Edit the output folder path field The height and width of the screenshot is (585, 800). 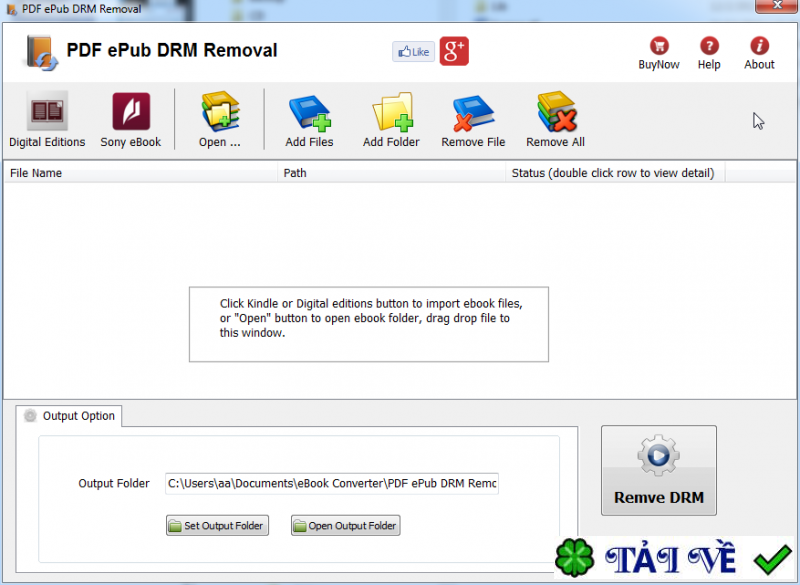pyautogui.click(x=332, y=483)
